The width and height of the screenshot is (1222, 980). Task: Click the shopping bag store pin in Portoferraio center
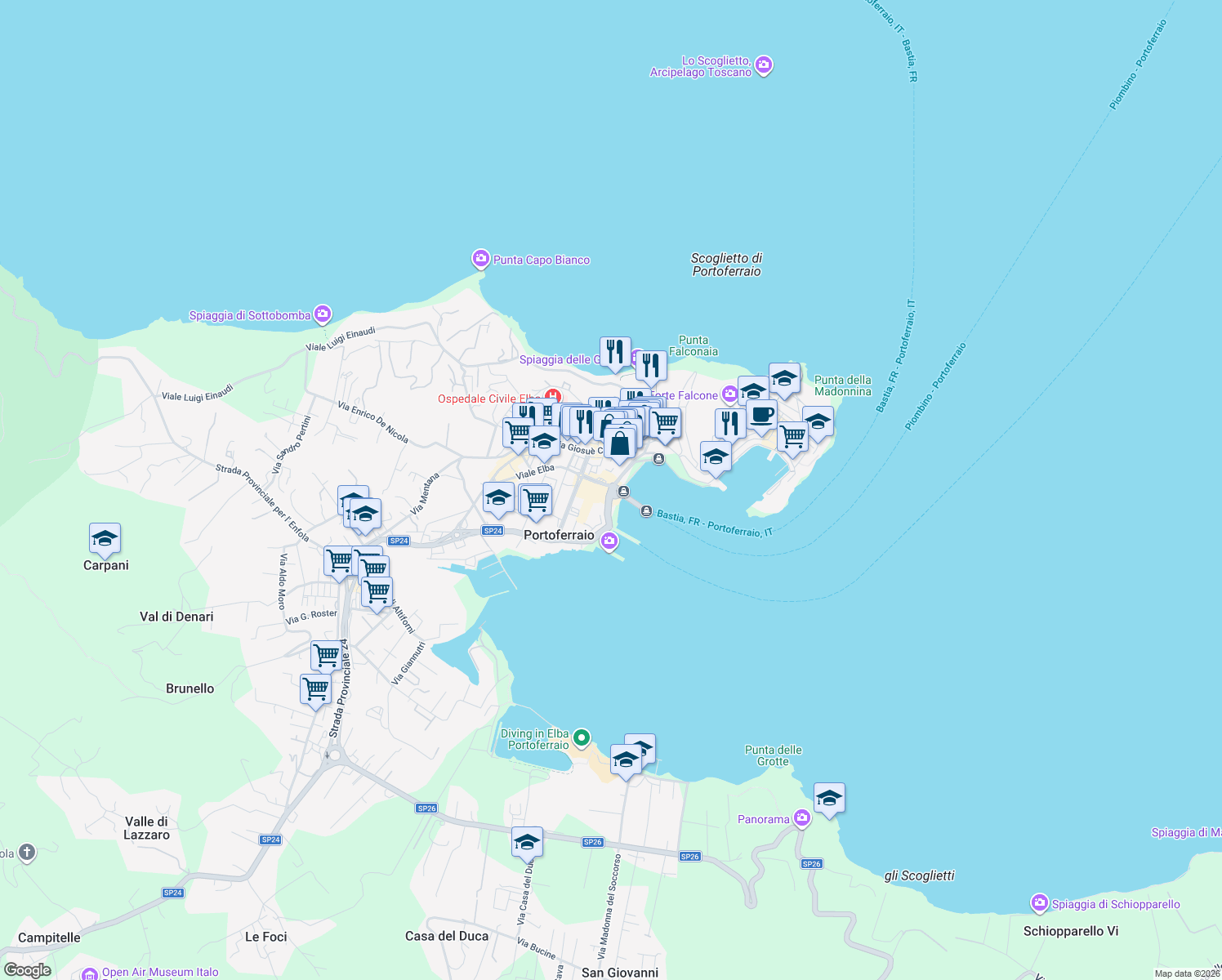coord(620,443)
